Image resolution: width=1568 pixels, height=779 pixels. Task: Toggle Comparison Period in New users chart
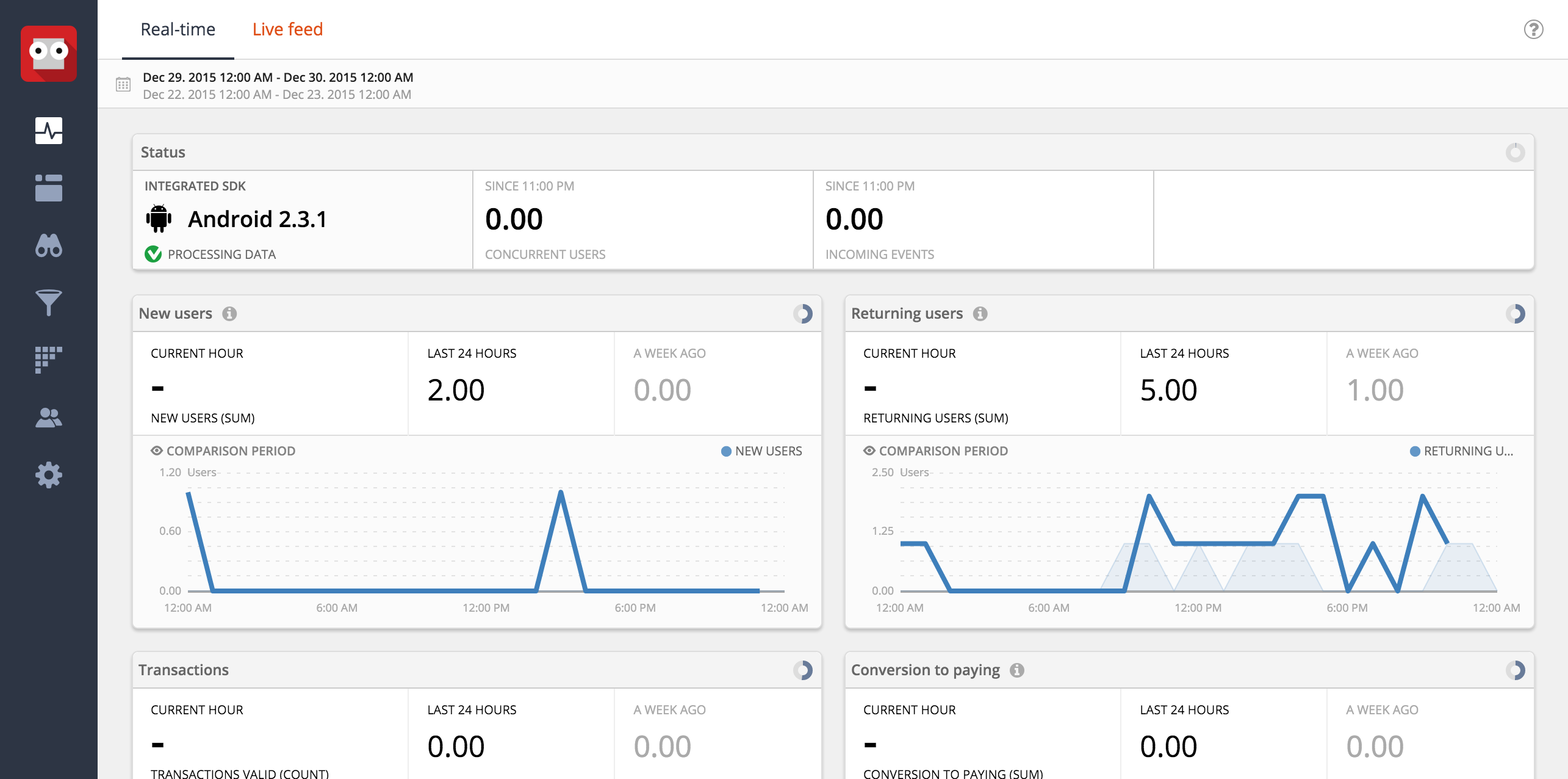click(x=223, y=451)
